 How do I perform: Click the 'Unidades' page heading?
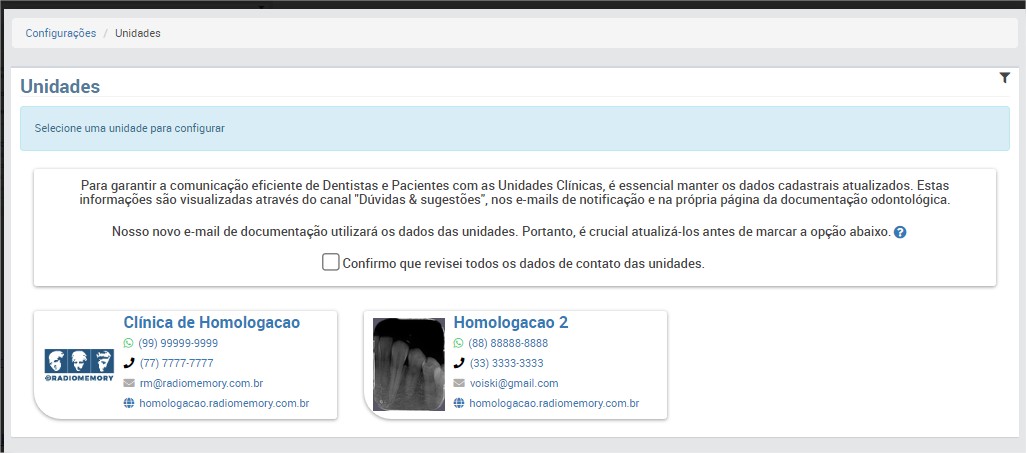coord(60,86)
